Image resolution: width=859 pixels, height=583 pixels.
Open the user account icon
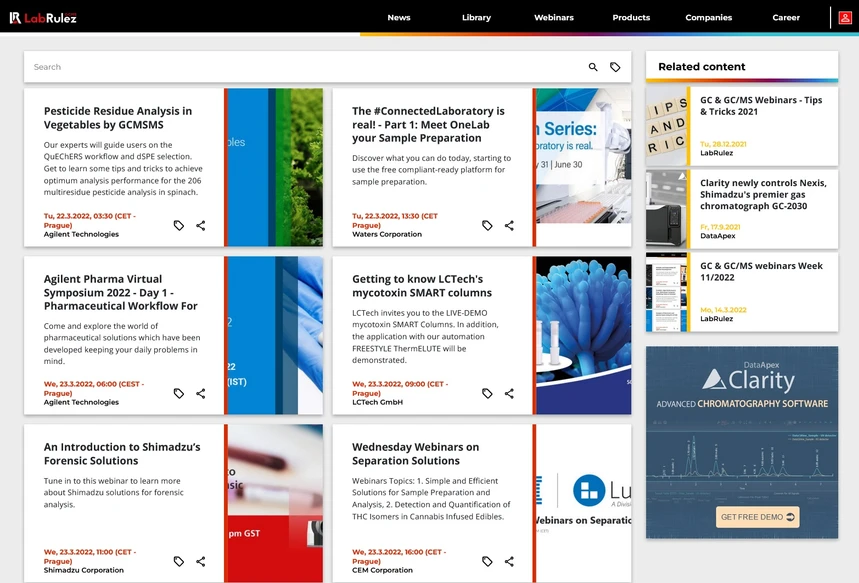845,18
